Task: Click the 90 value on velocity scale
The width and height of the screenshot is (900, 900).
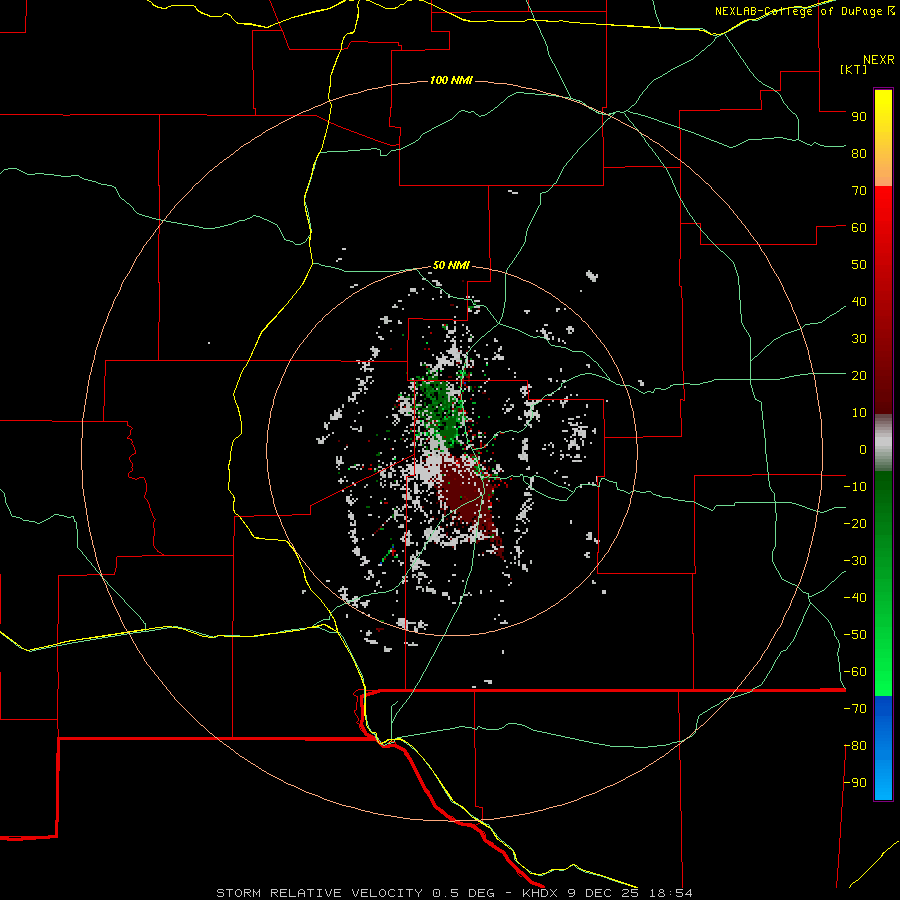Action: 859,117
